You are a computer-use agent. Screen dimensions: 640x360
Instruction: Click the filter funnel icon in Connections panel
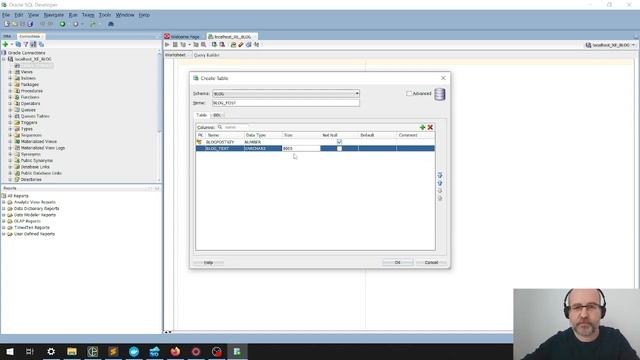[x=26, y=44]
